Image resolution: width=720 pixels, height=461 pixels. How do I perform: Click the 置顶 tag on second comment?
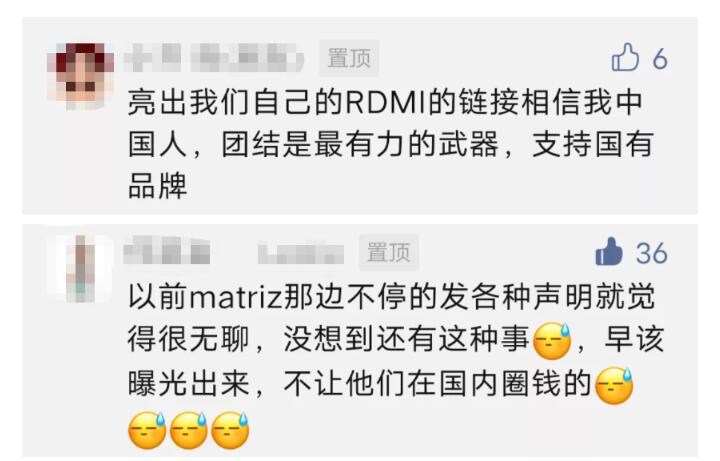point(388,252)
